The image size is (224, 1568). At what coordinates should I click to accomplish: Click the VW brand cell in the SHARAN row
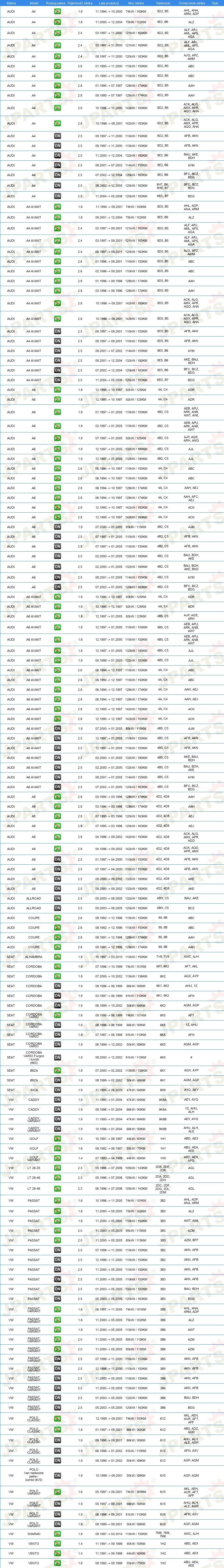11,1534
